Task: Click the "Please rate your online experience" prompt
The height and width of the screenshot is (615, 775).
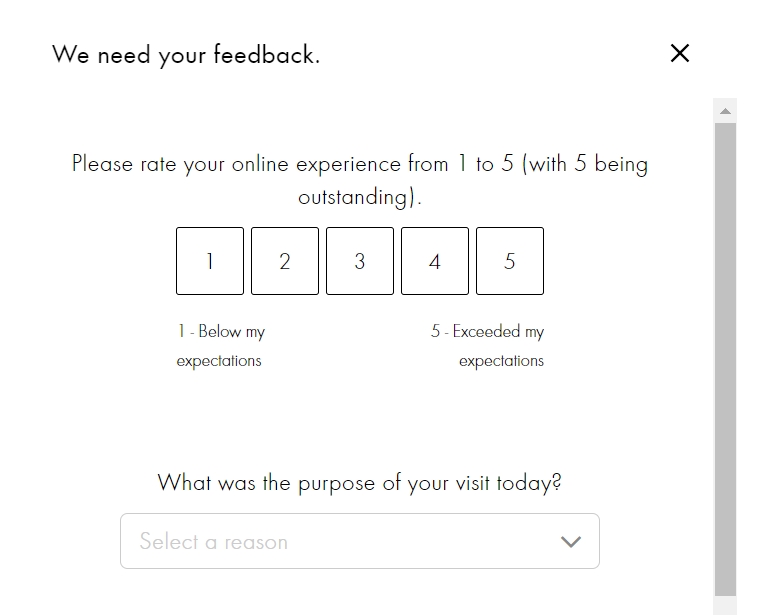Action: [359, 164]
